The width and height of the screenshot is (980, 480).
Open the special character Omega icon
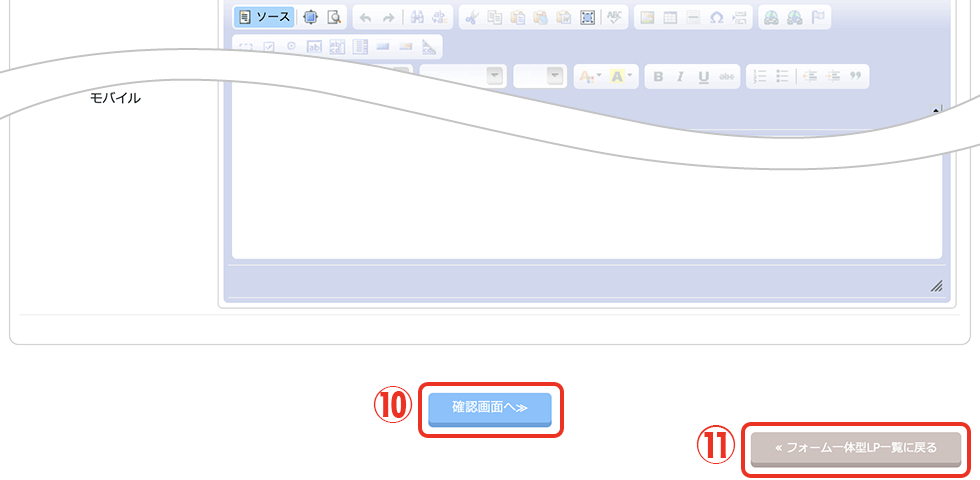(716, 18)
